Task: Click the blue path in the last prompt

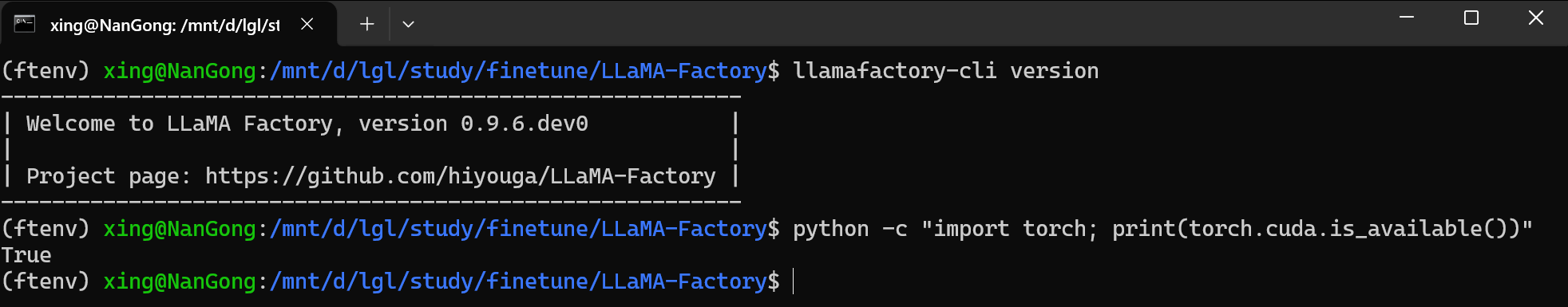Action: (x=518, y=281)
